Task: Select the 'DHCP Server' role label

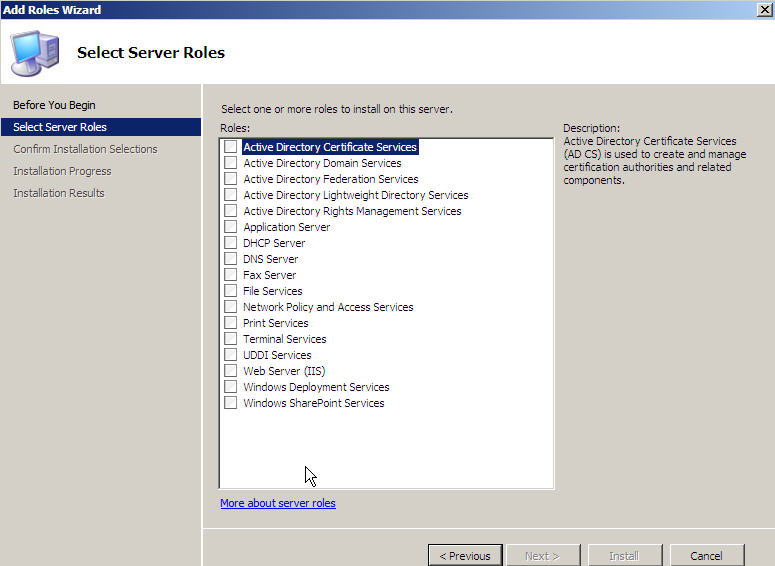Action: [x=274, y=243]
